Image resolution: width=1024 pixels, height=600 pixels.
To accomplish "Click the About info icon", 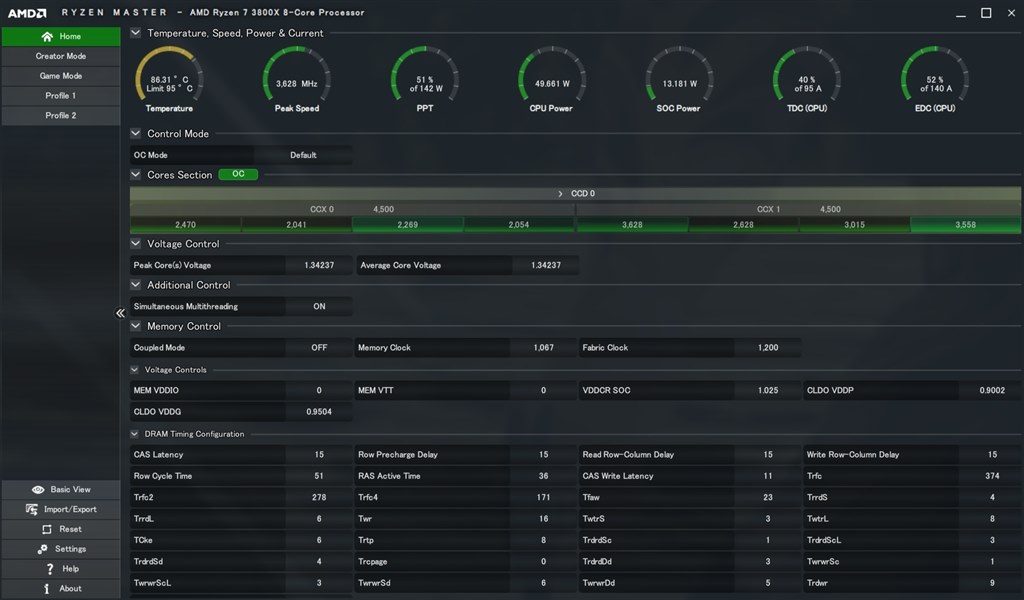I will coord(46,588).
